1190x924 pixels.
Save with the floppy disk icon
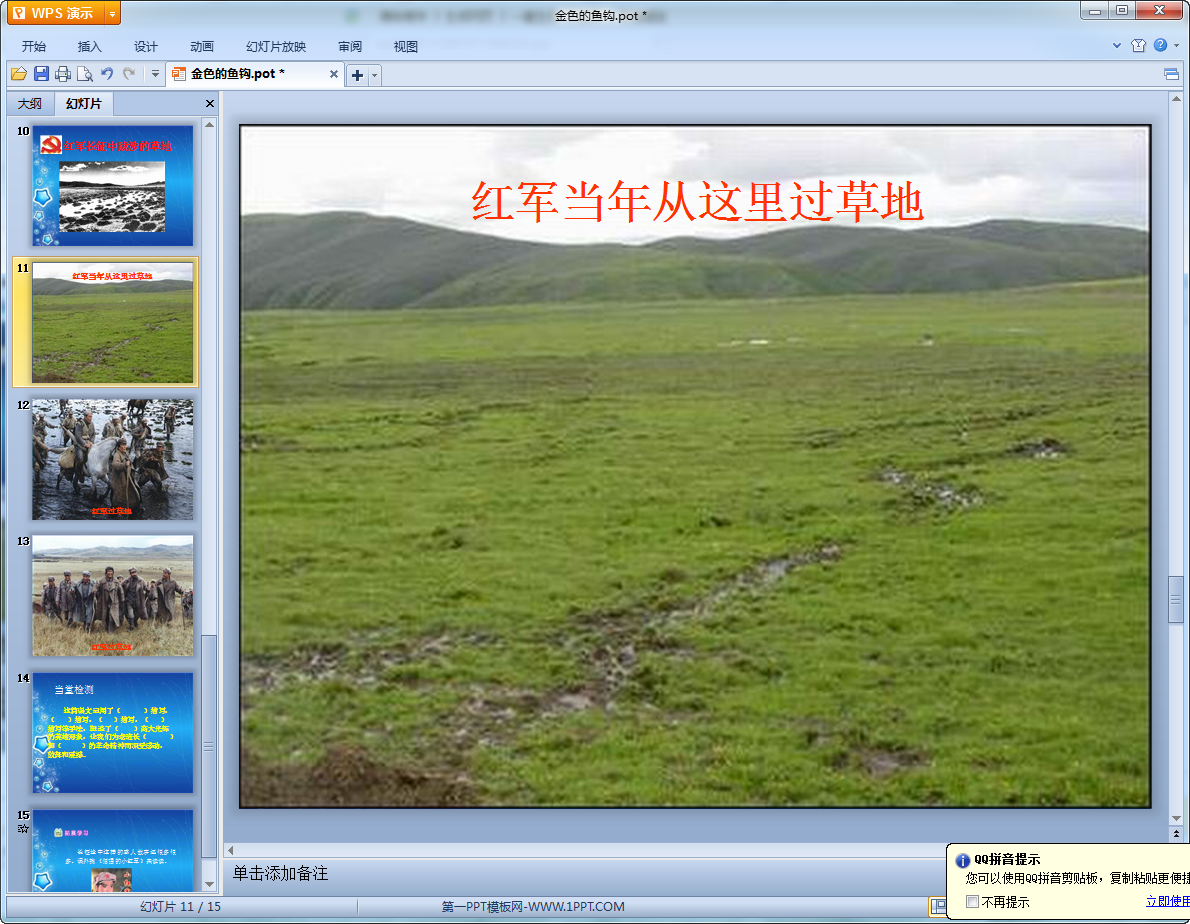click(42, 74)
